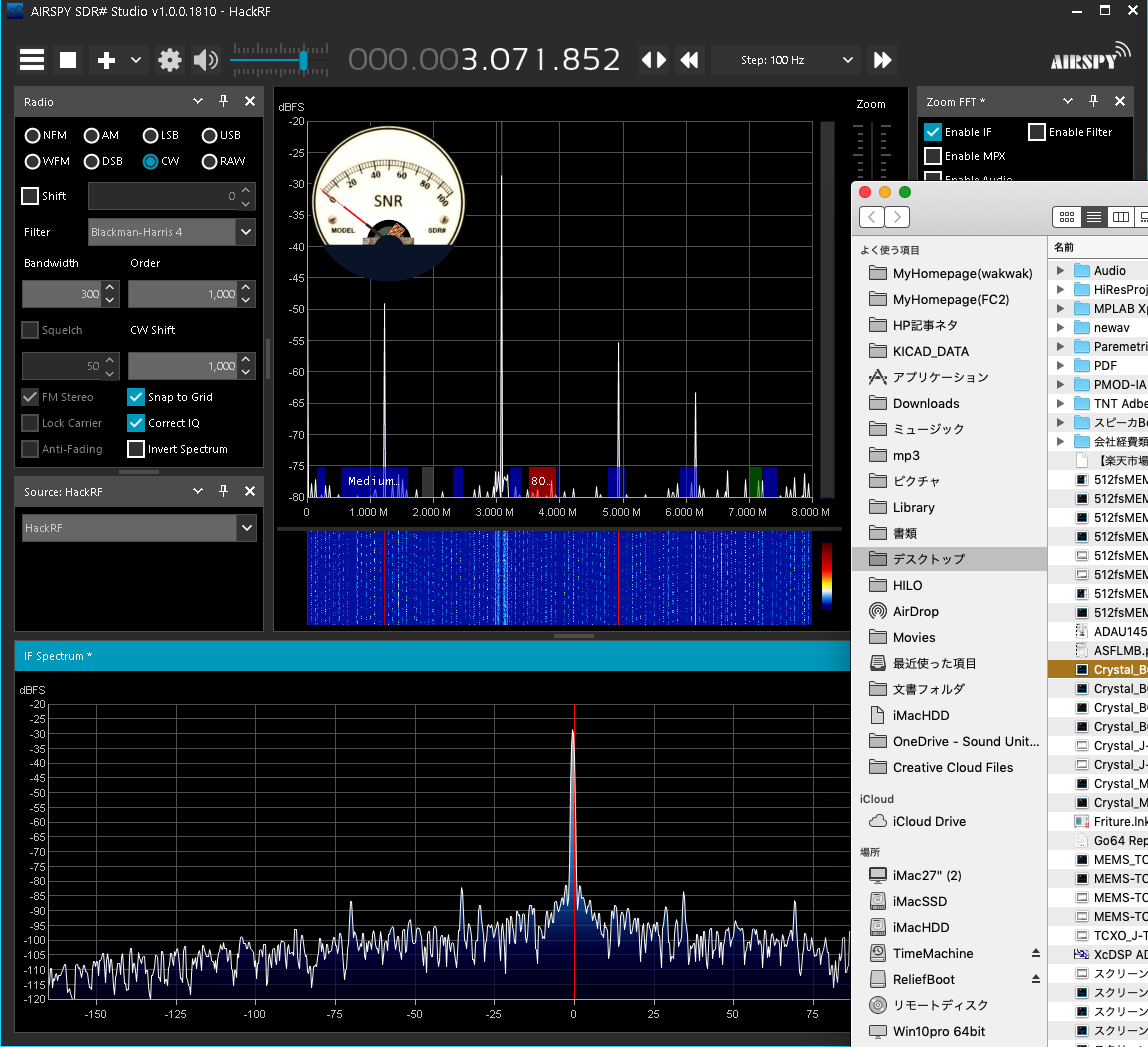Add new slice with the plus icon
Viewport: 1148px width, 1047px height.
106,60
